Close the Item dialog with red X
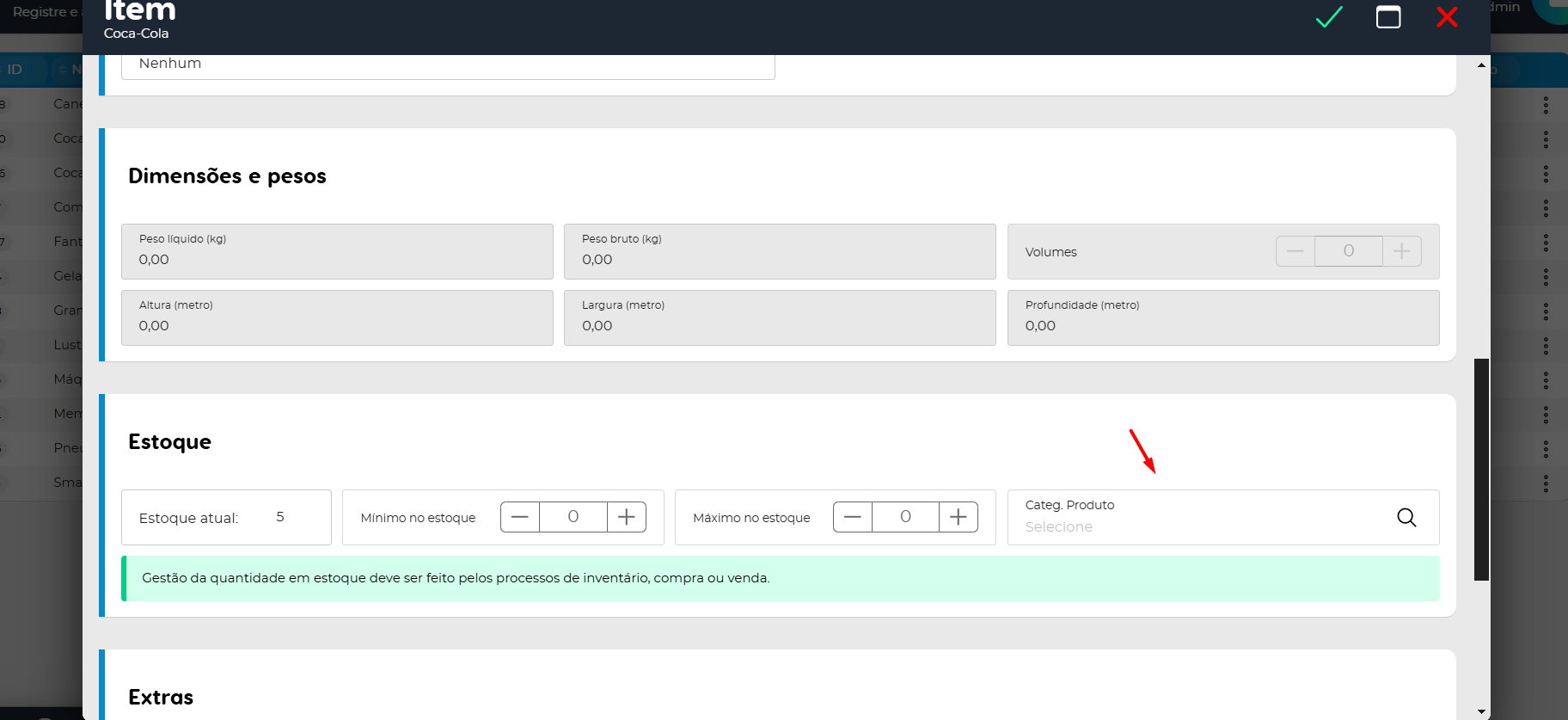This screenshot has width=1568, height=720. click(1447, 17)
